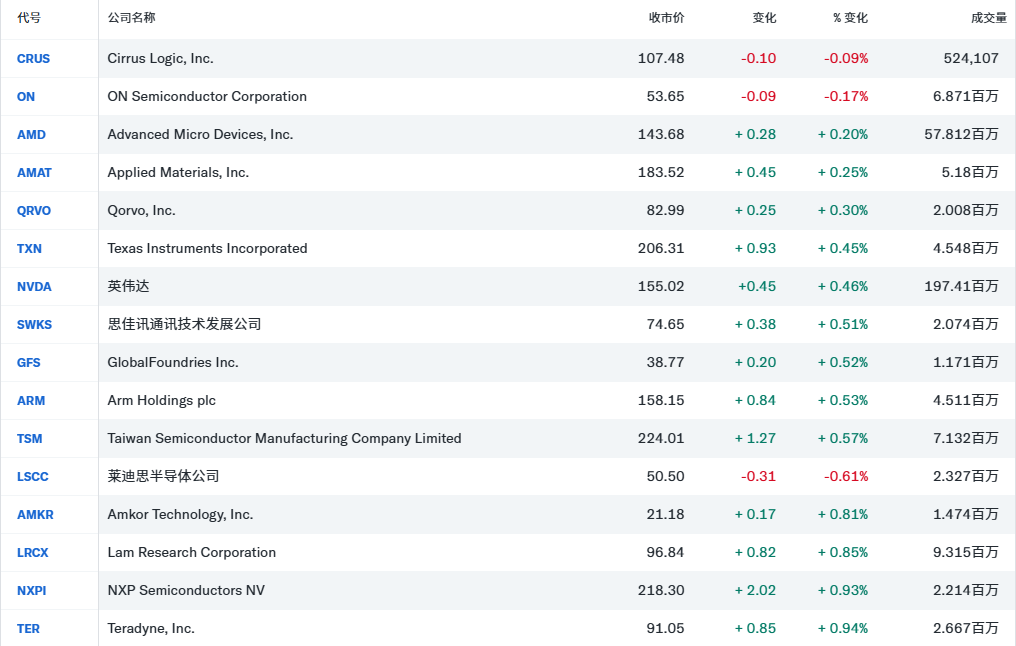This screenshot has height=646, width=1016.
Task: Open the CRUS ticker link
Action: click(x=33, y=59)
